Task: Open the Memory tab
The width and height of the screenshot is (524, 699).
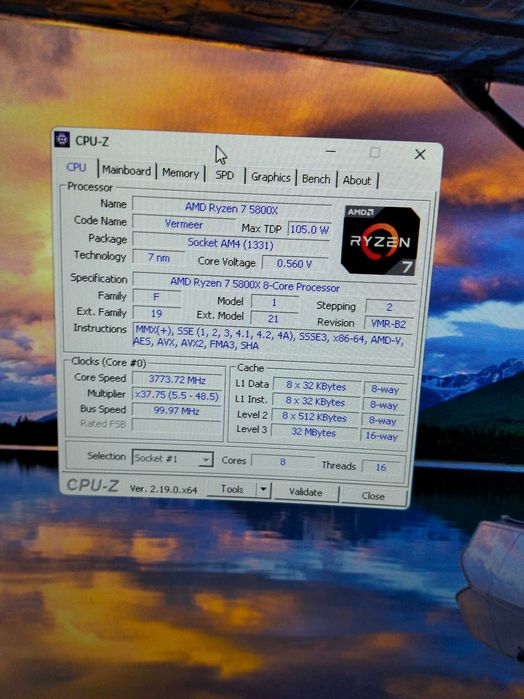Action: 180,173
